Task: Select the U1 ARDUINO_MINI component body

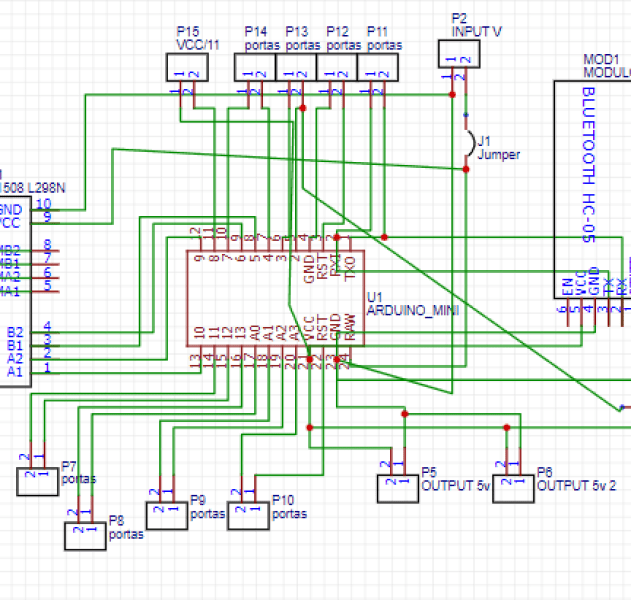Action: [x=276, y=298]
